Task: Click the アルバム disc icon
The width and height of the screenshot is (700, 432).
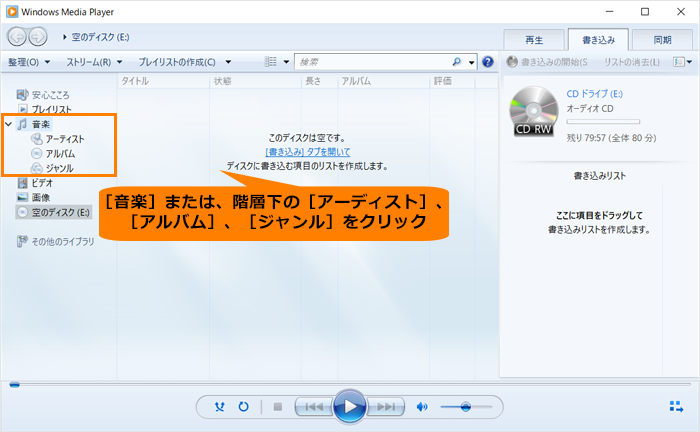Action: [x=37, y=154]
